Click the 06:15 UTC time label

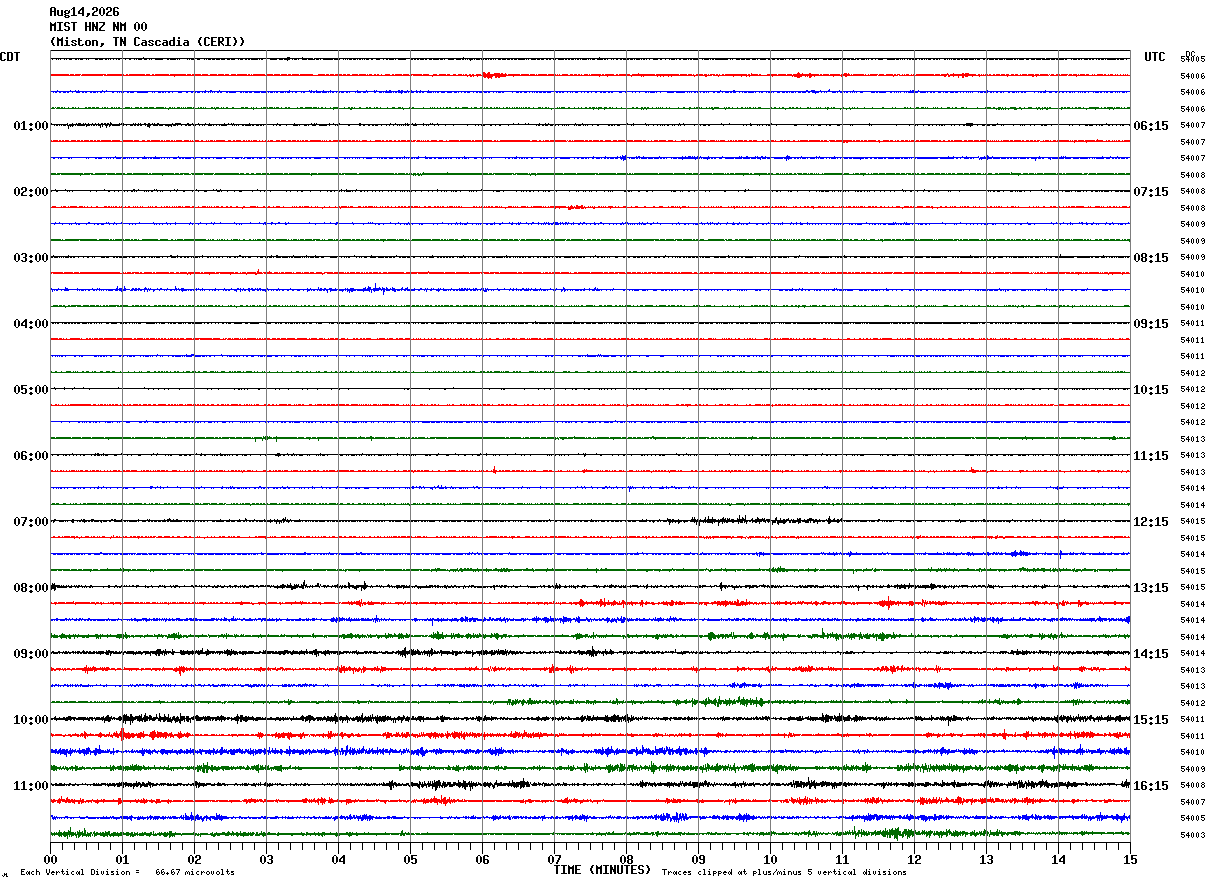[x=1150, y=126]
